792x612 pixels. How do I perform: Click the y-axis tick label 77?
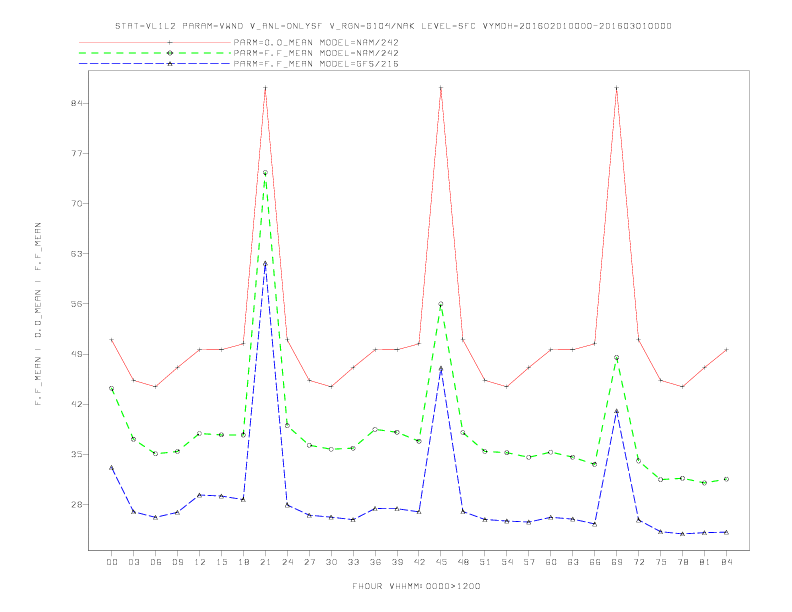point(76,153)
